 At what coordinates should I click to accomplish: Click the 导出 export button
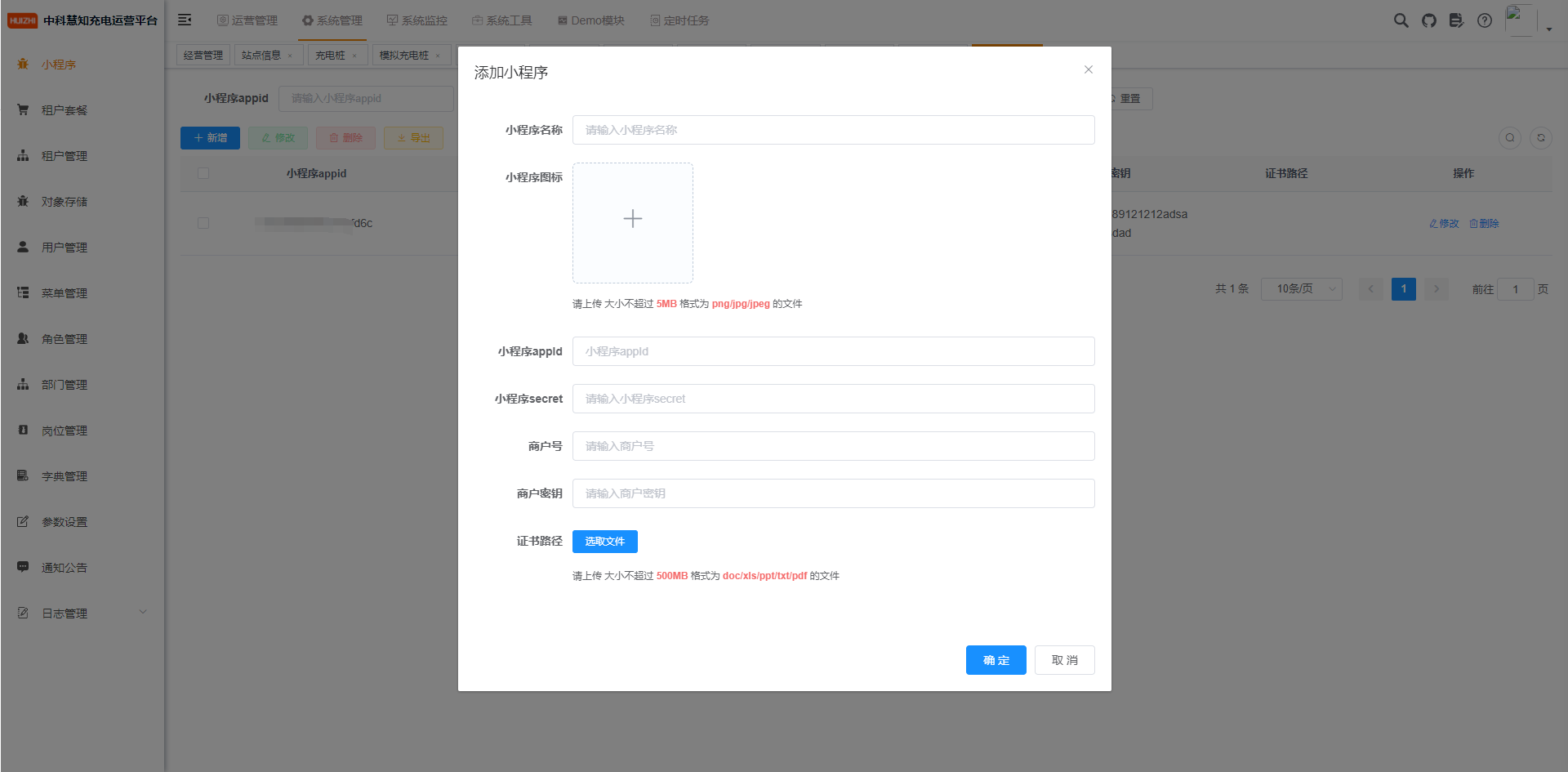[x=413, y=138]
